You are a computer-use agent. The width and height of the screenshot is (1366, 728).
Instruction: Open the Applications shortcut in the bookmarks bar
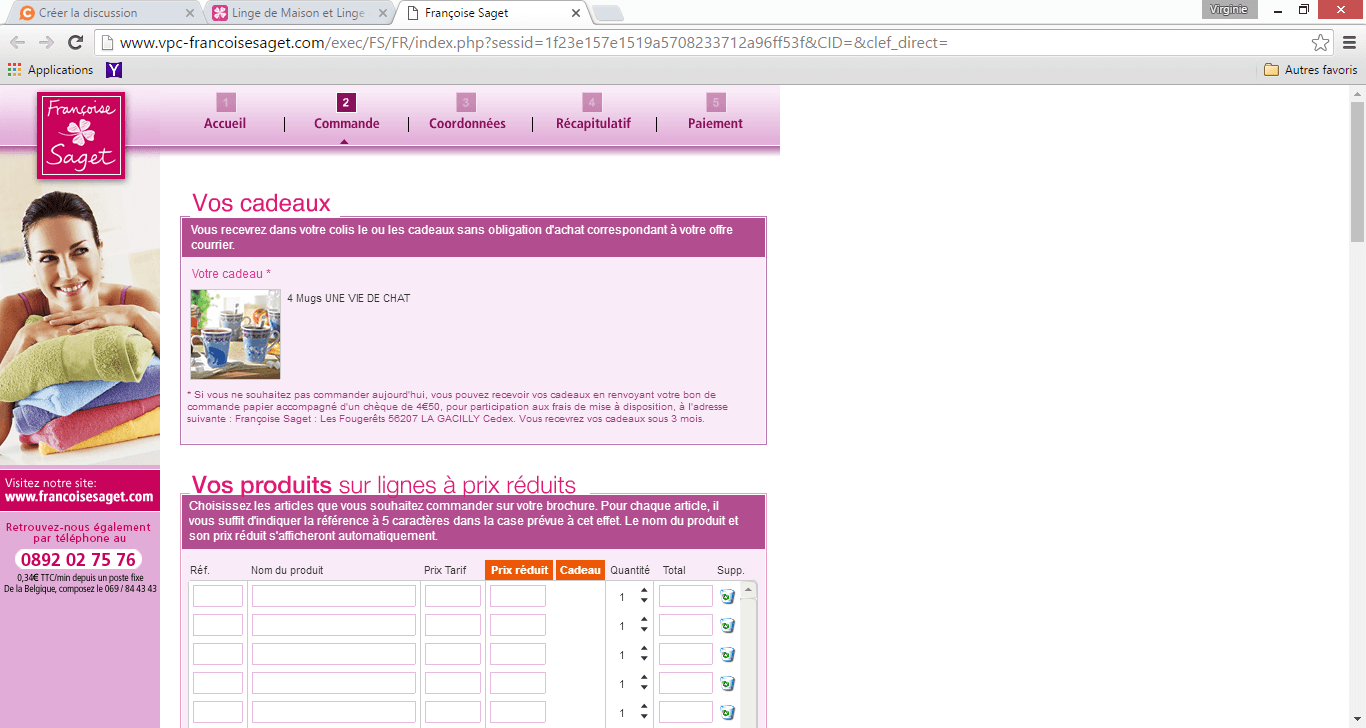50,70
